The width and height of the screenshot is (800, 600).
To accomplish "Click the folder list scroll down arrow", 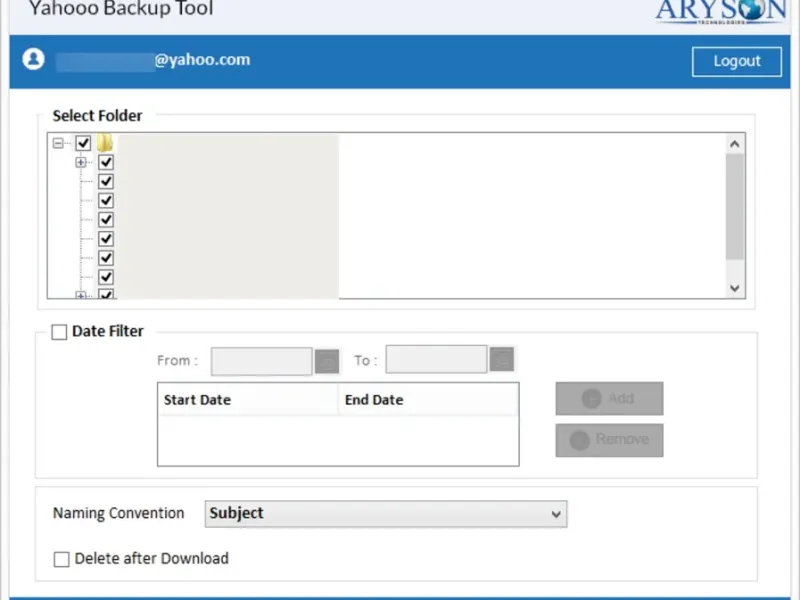I will point(735,288).
